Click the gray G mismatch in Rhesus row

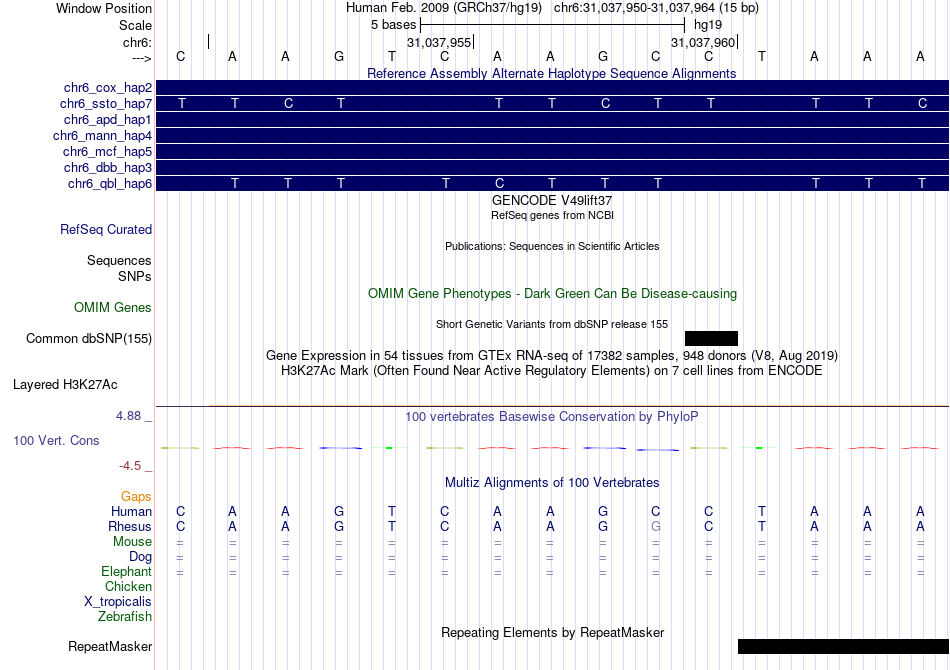(x=656, y=526)
